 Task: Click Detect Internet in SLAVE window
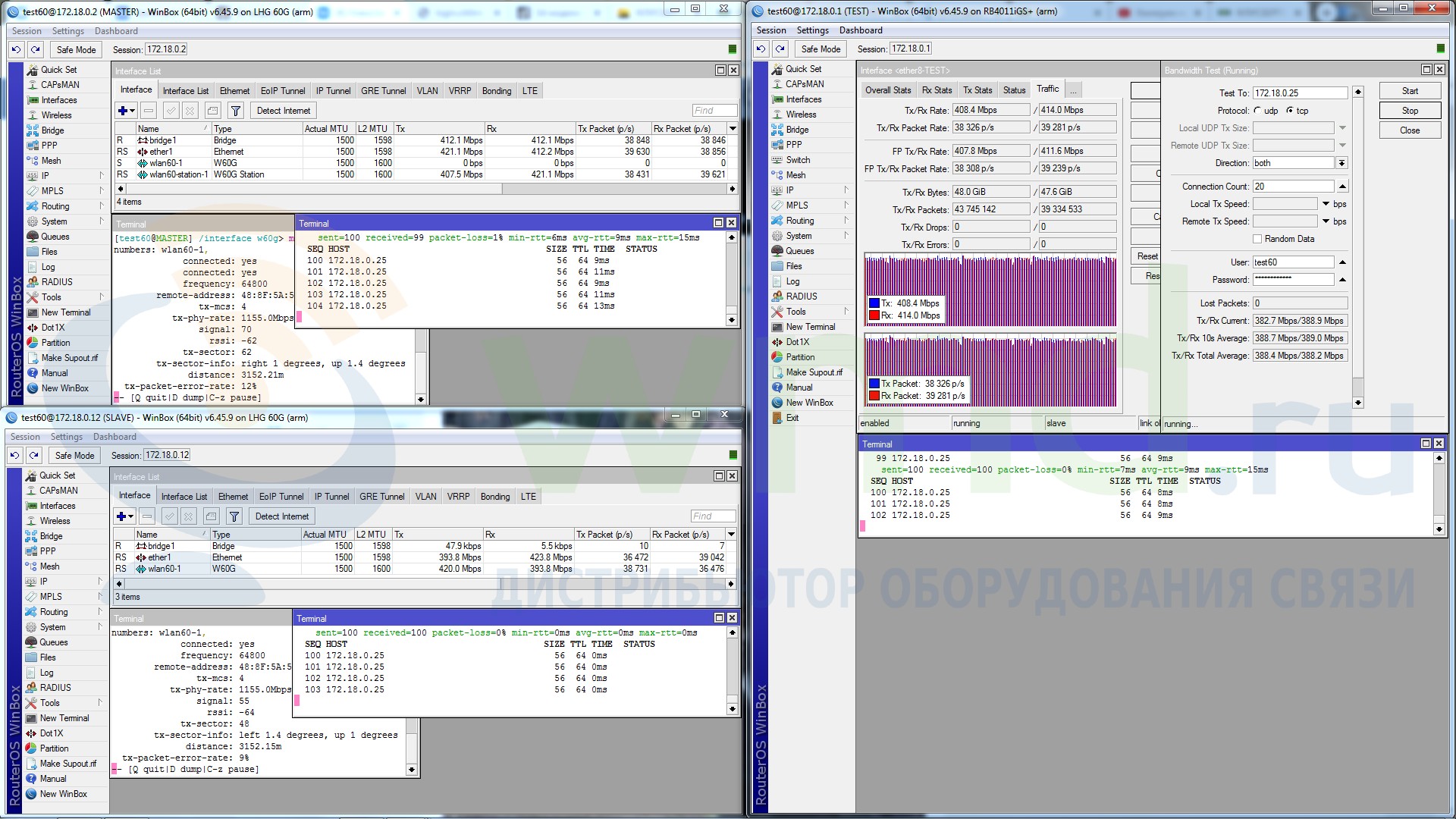click(x=282, y=516)
